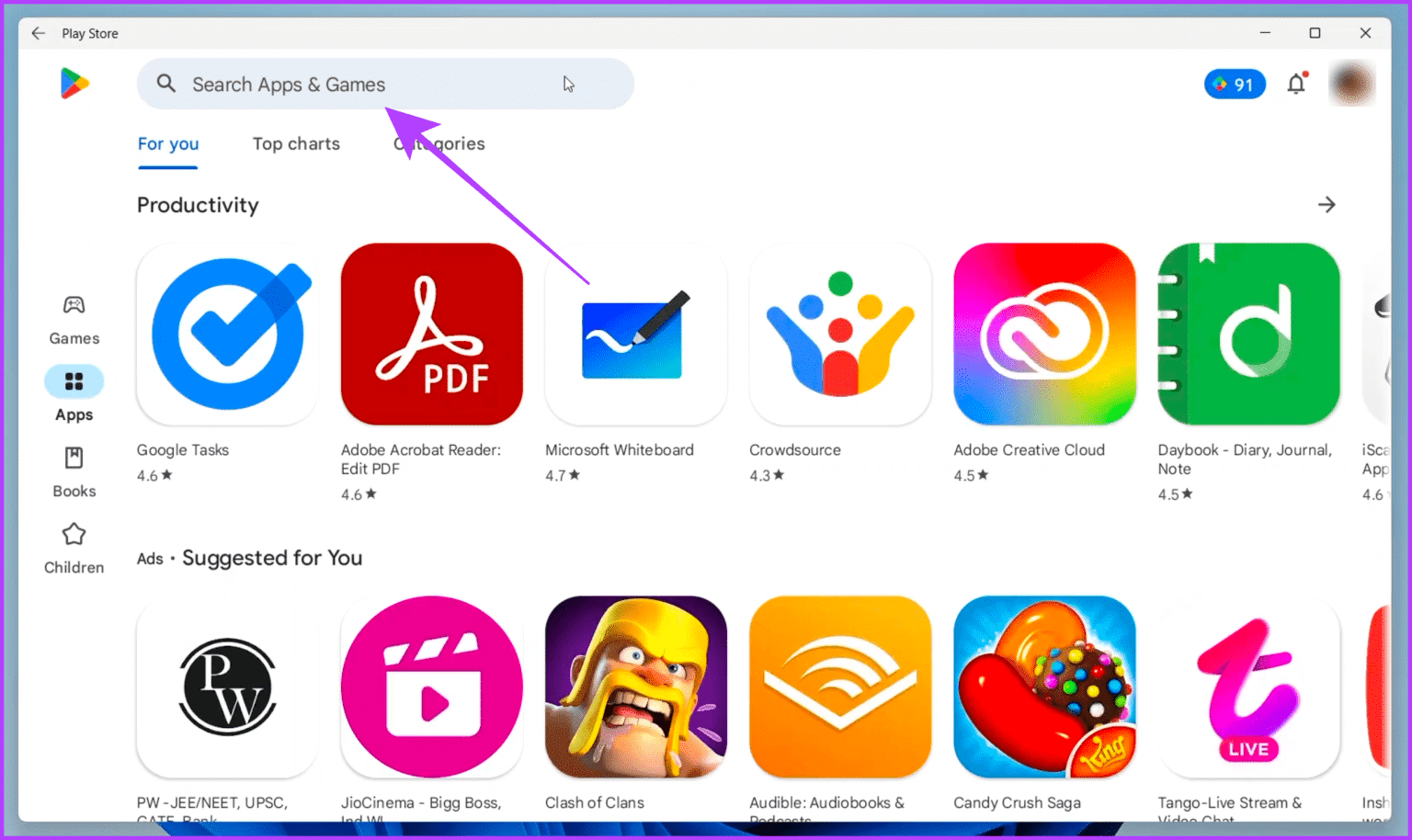Click the Google Tasks title text
This screenshot has width=1412, height=840.
183,450
